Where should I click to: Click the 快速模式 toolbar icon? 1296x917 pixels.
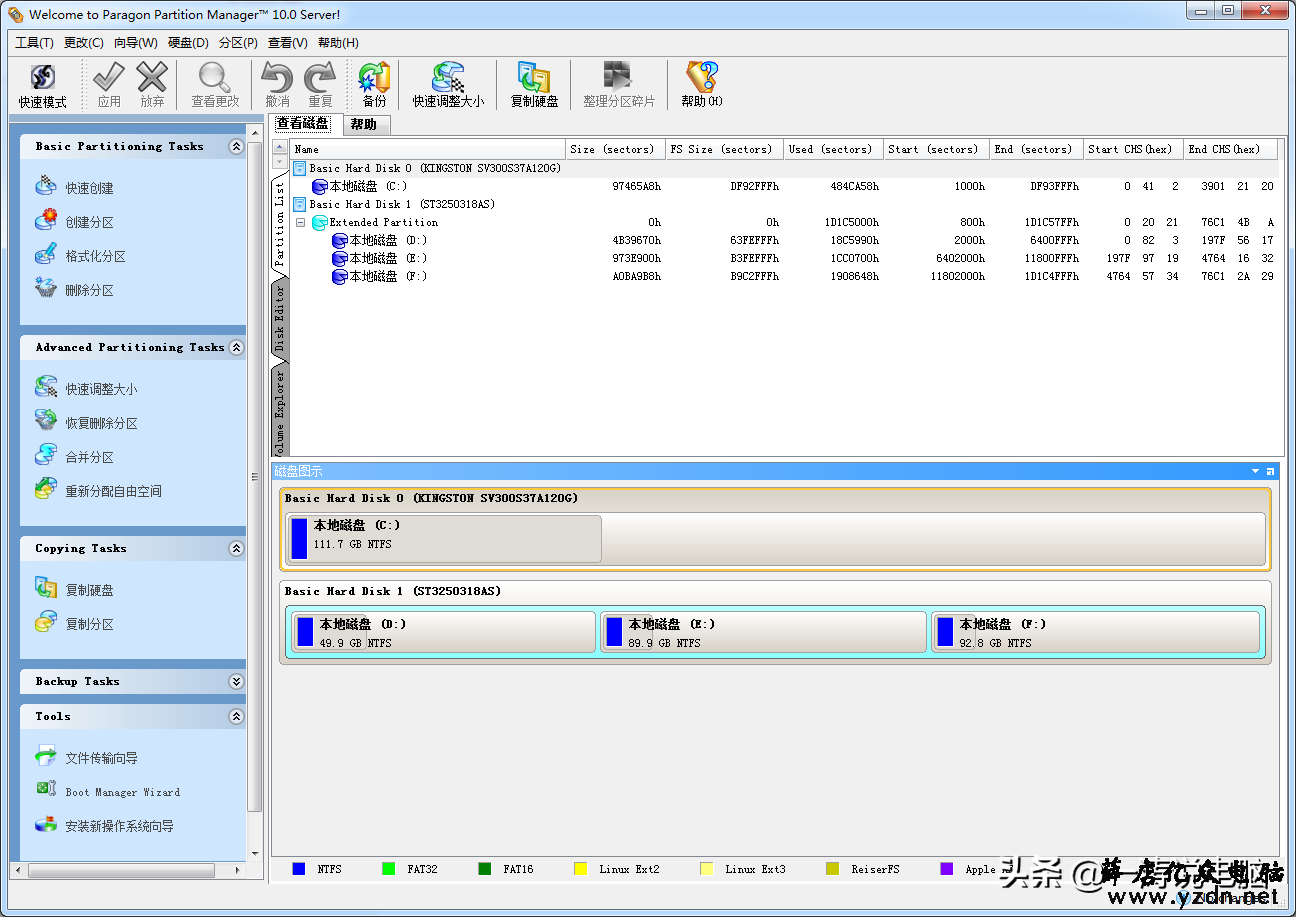[x=42, y=78]
